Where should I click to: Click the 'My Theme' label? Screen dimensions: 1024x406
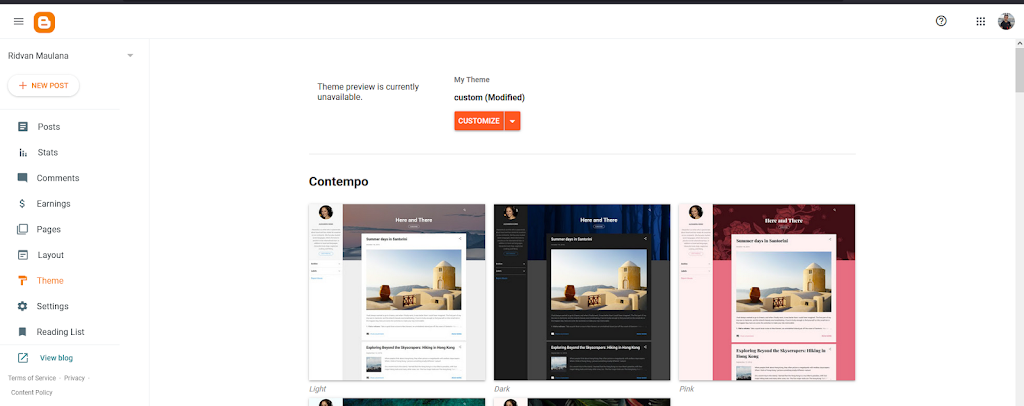(472, 80)
